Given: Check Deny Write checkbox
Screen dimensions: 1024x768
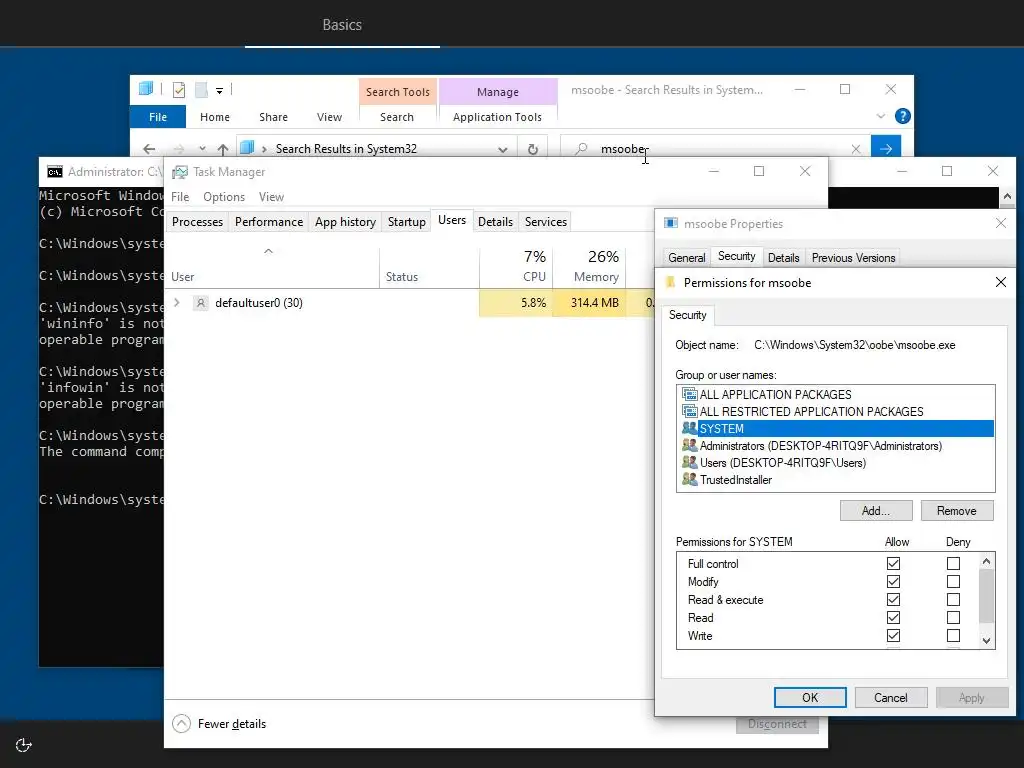Looking at the screenshot, I should pos(953,635).
